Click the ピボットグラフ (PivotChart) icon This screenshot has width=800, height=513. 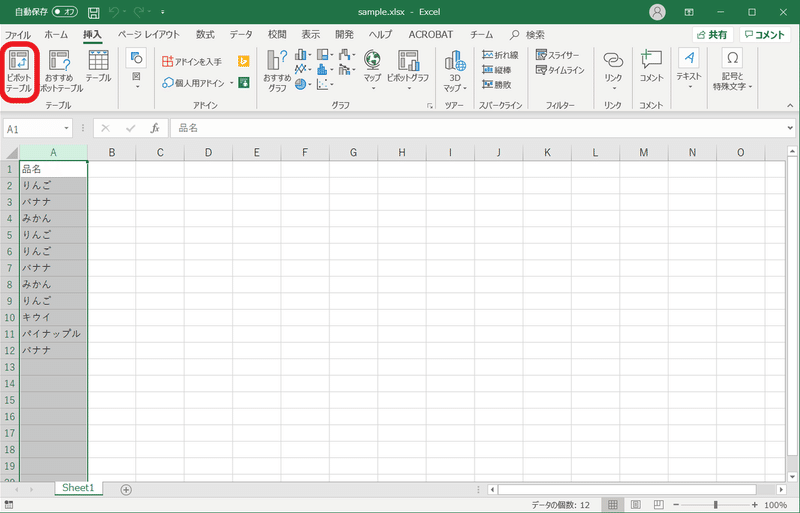coord(408,60)
